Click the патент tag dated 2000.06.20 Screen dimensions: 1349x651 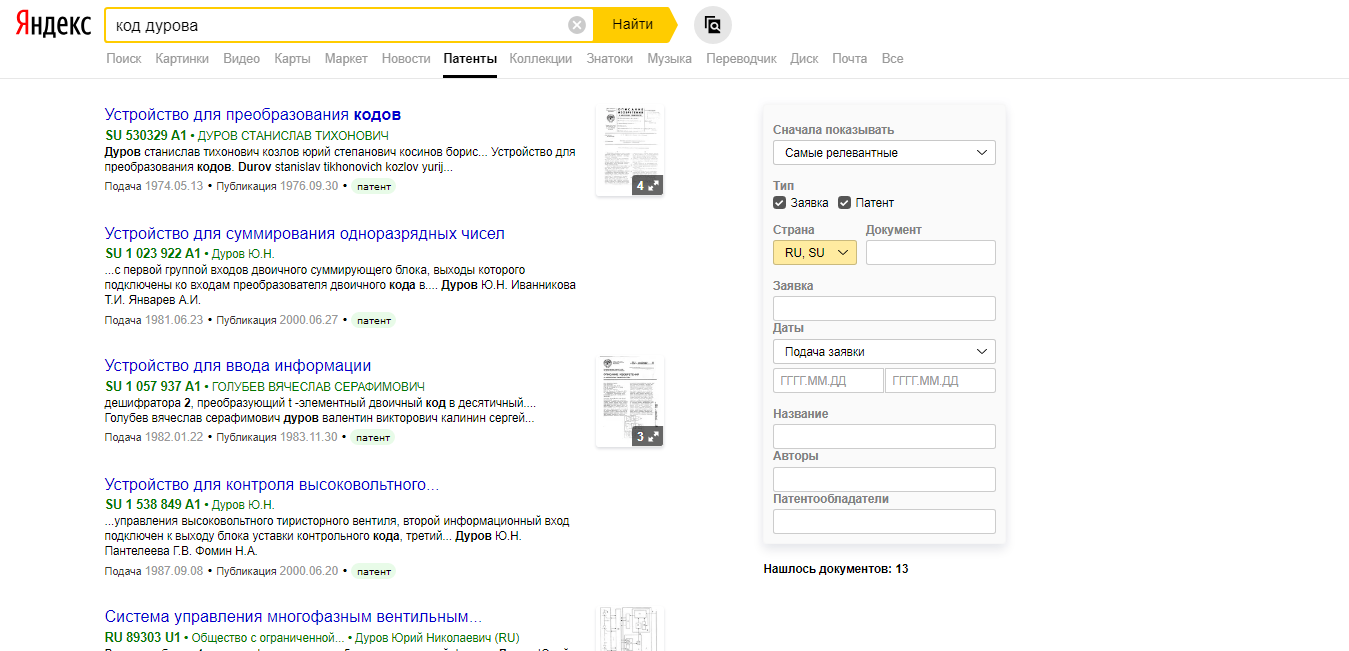[374, 571]
